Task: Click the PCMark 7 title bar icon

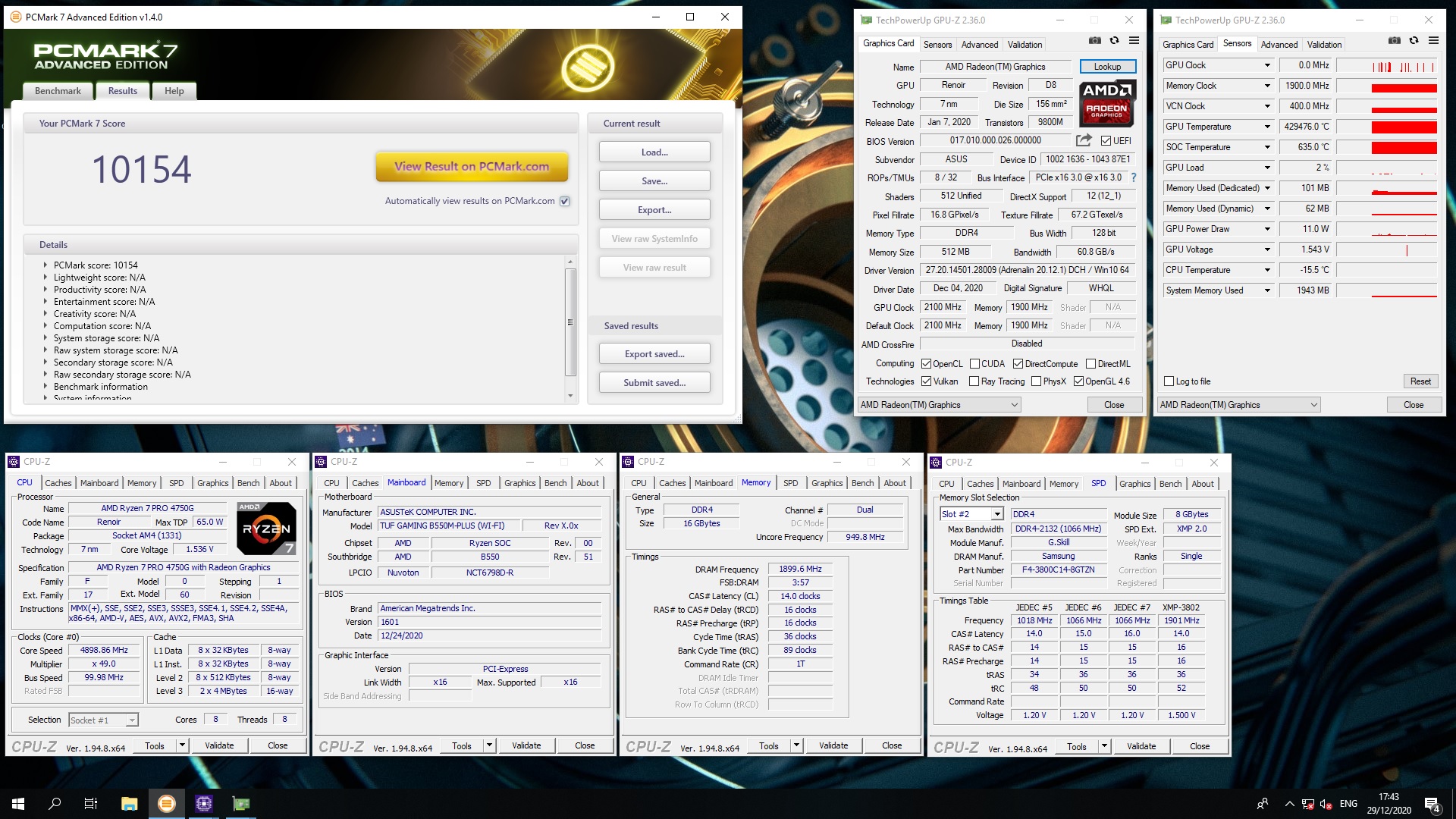Action: (16, 17)
